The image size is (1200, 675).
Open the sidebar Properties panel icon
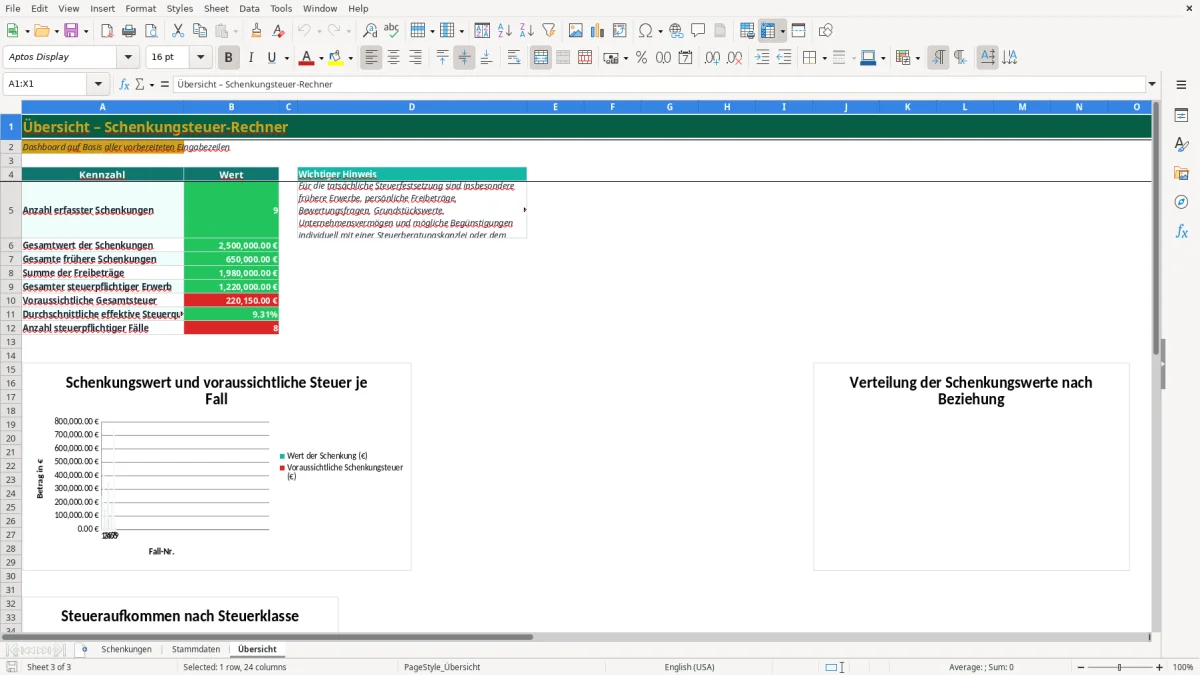(x=1181, y=116)
